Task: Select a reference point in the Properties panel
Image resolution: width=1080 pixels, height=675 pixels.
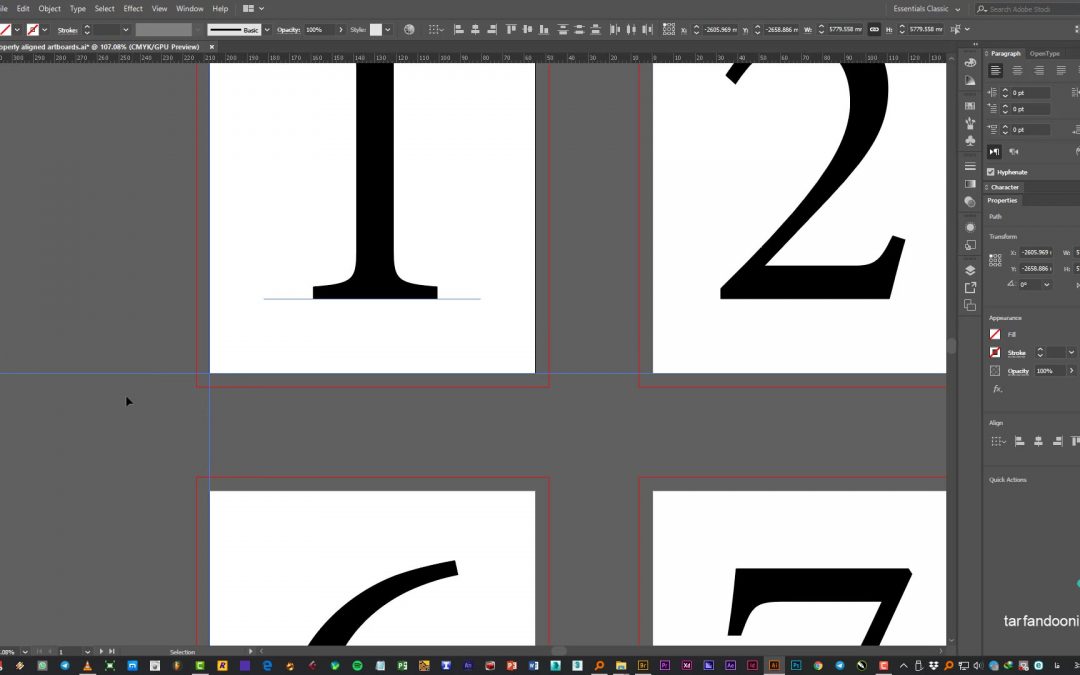Action: [995, 260]
